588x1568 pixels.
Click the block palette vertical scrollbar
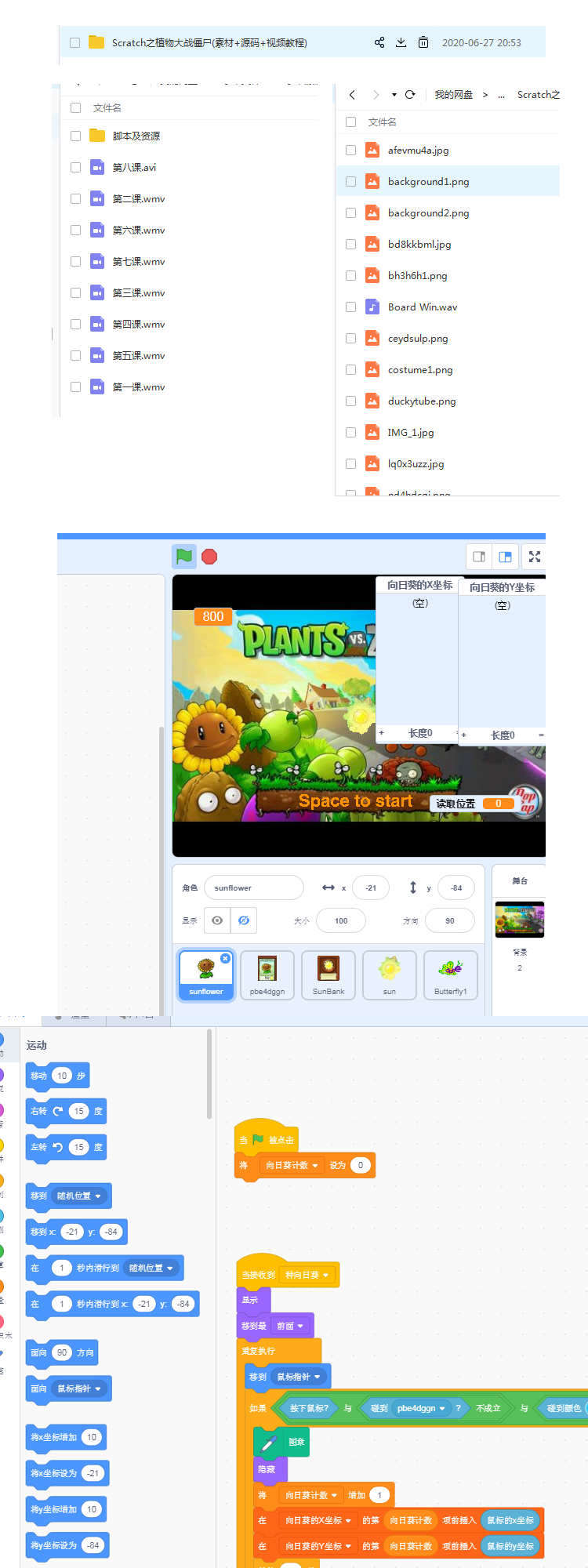click(x=209, y=1074)
